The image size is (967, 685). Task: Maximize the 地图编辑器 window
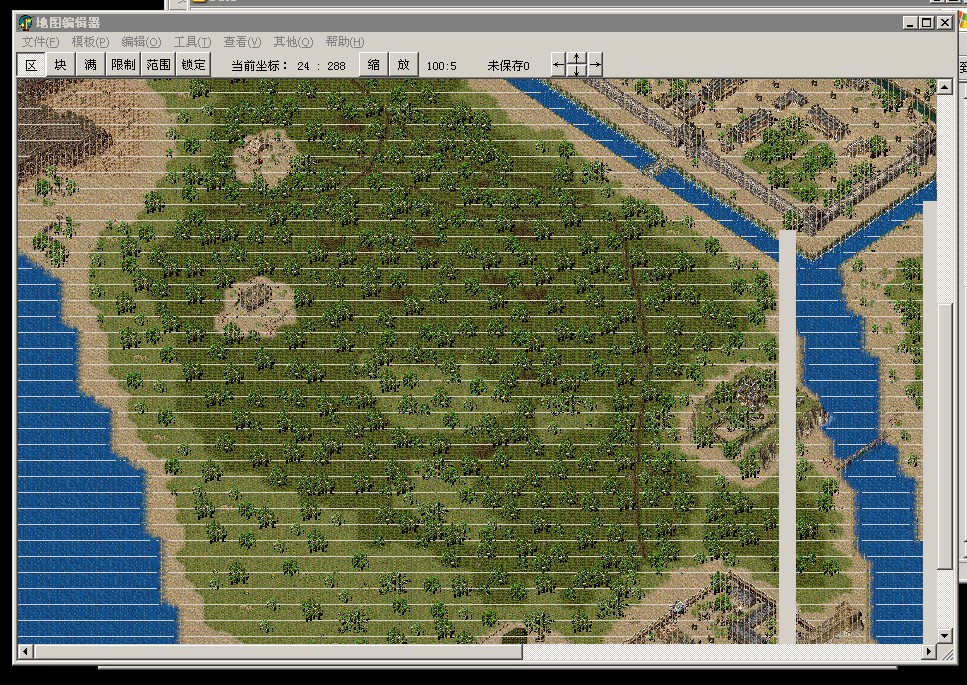click(x=926, y=23)
